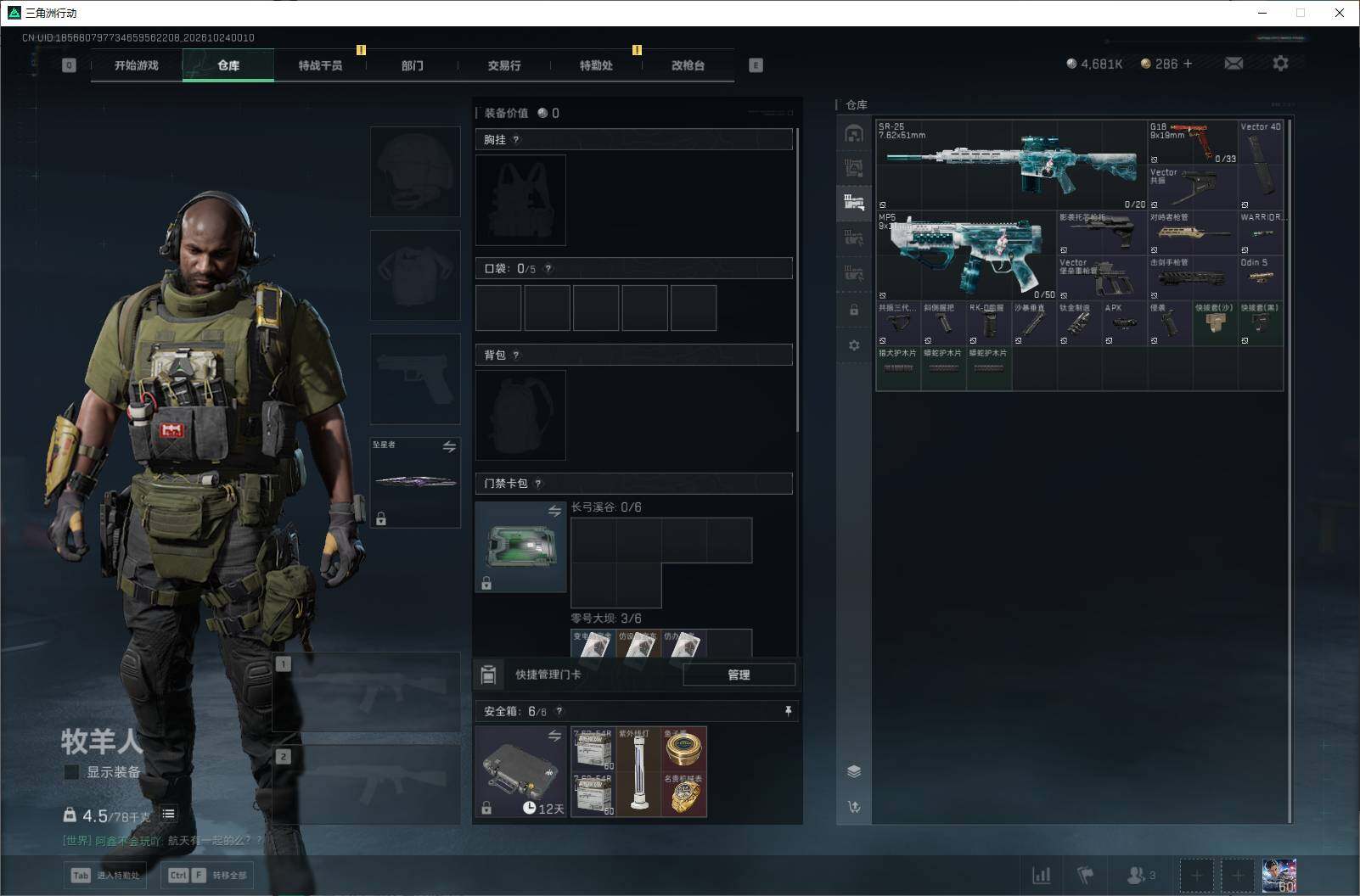Toggle the 显示装备 checkbox

(72, 772)
